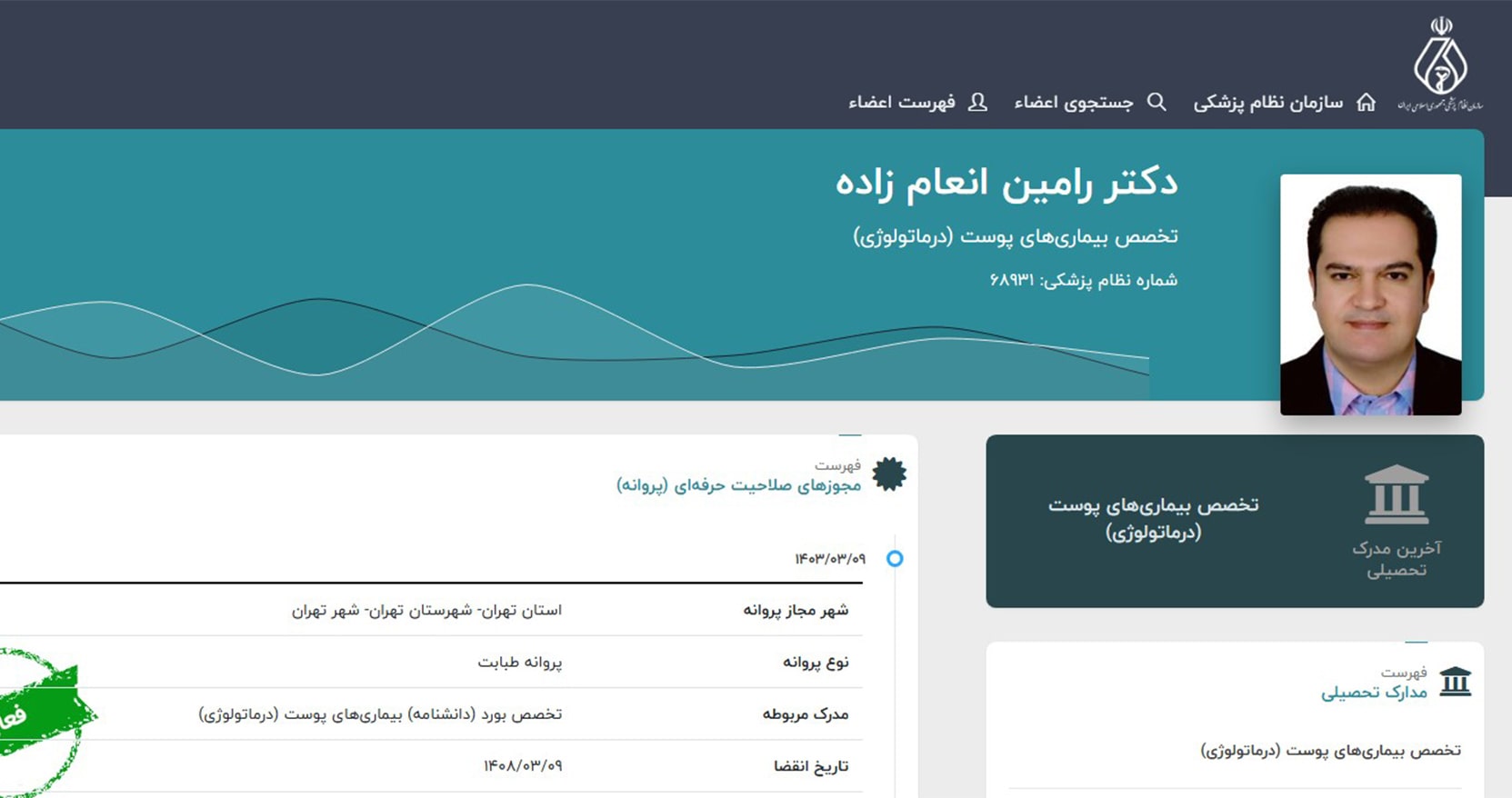Open the جستجوی اعضاء menu item
This screenshot has height=798, width=1512.
[x=1073, y=103]
